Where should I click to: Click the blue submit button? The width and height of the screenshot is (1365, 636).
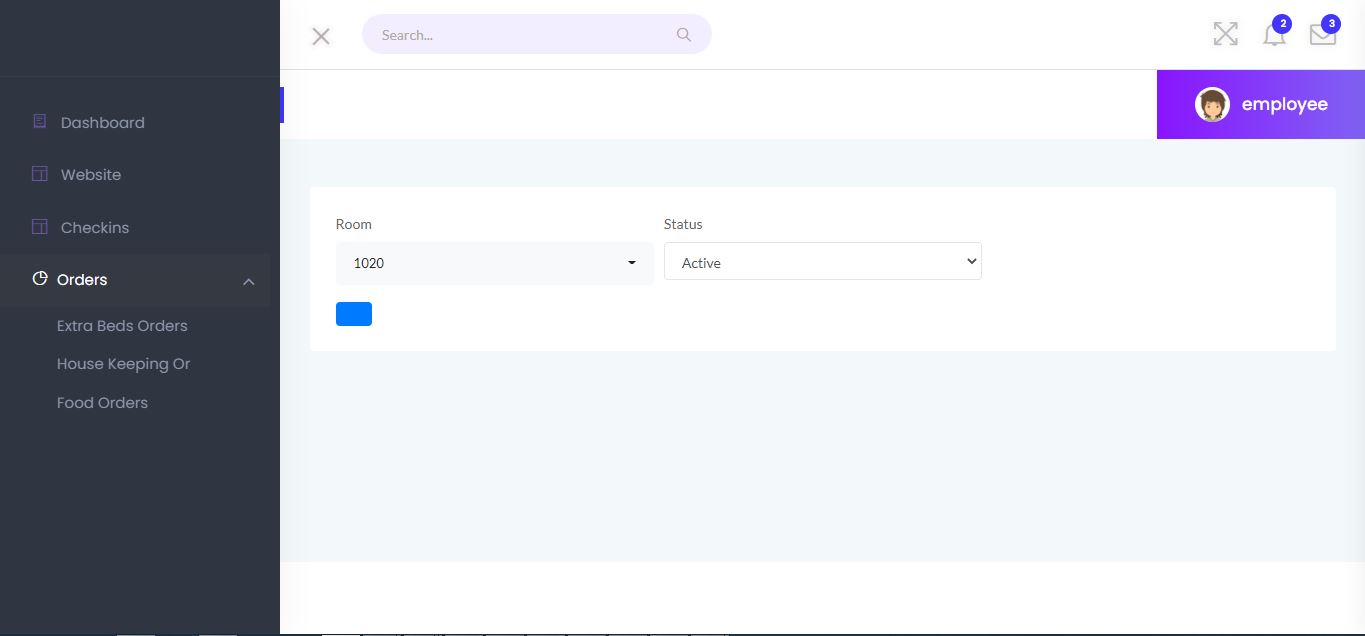(354, 314)
